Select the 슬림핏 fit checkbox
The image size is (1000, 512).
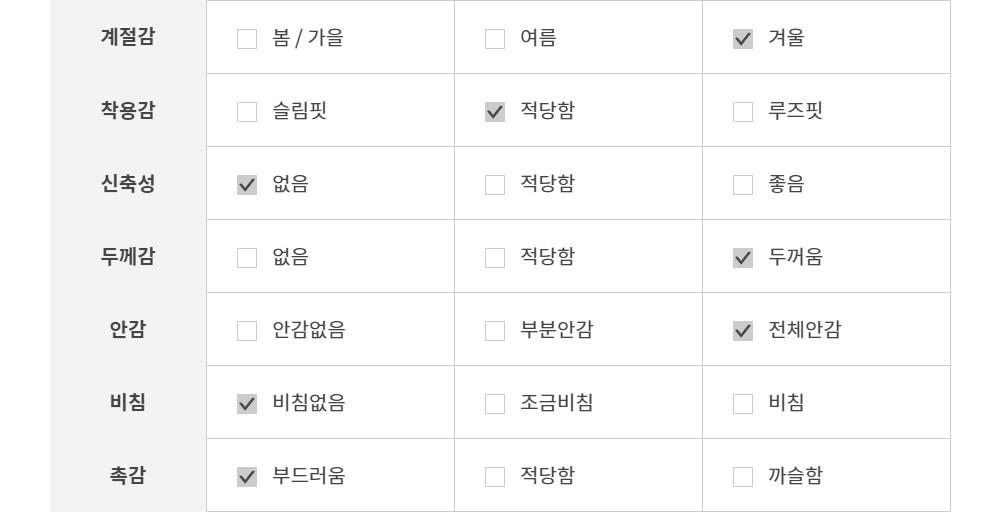247,112
